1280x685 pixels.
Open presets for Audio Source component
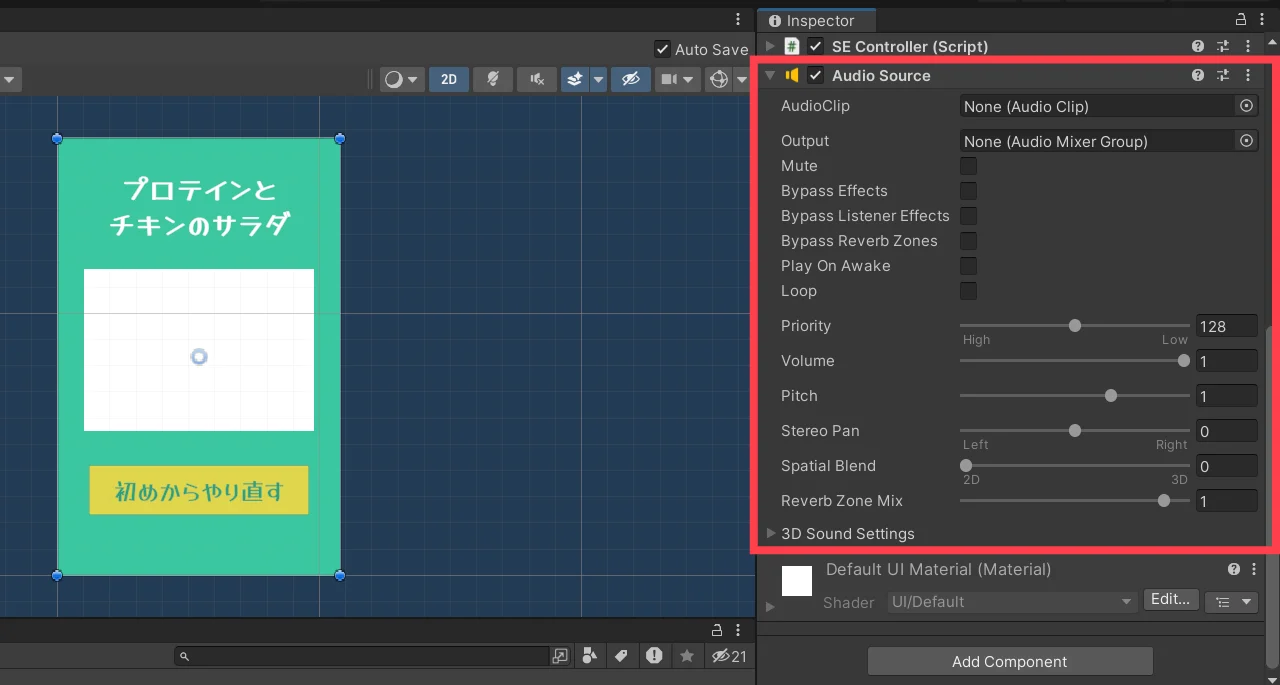[x=1223, y=75]
